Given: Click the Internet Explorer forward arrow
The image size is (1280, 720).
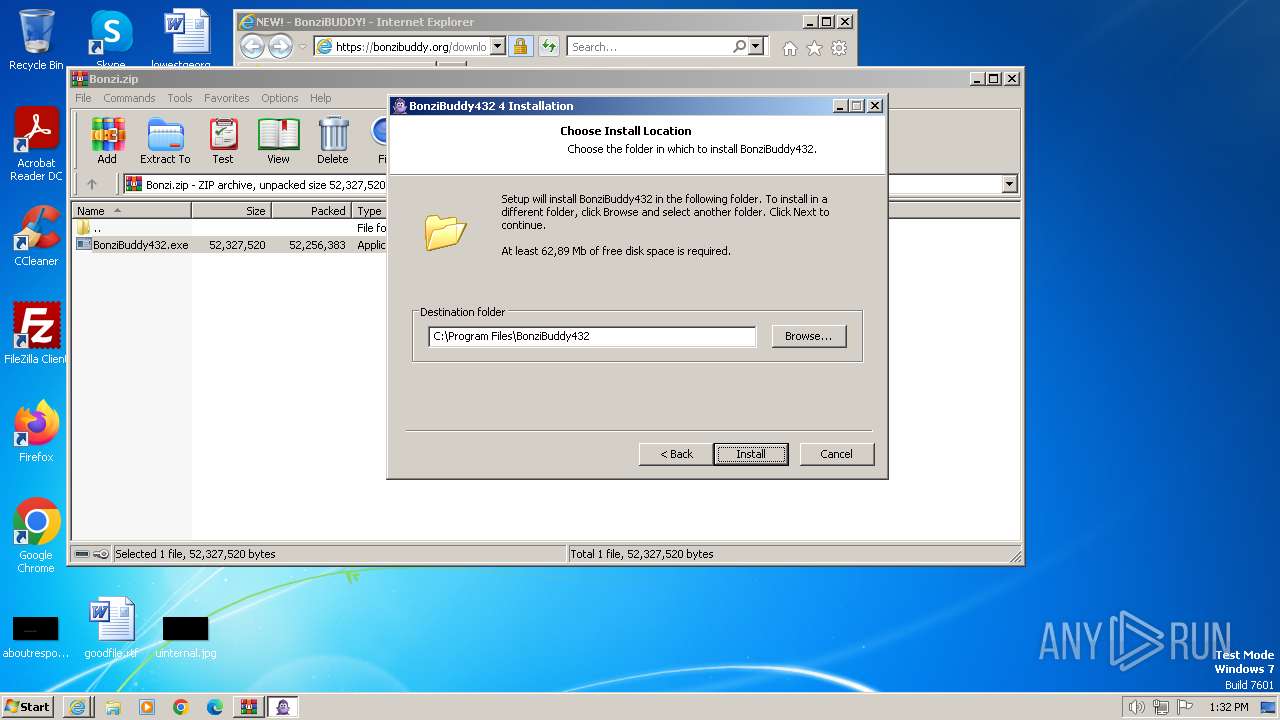Looking at the screenshot, I should coord(280,46).
